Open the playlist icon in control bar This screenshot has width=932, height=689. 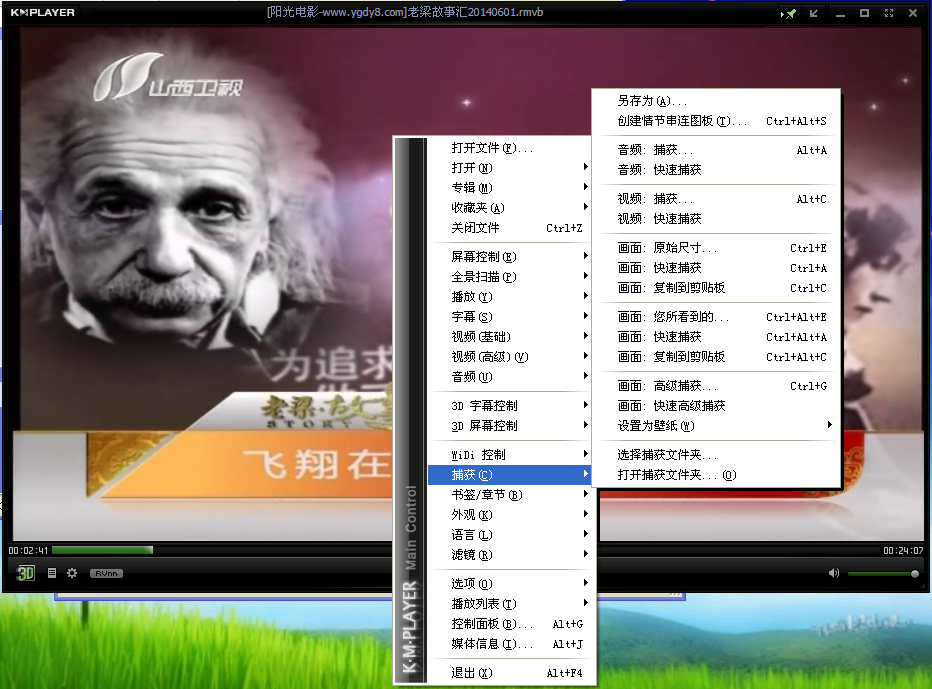tap(52, 573)
